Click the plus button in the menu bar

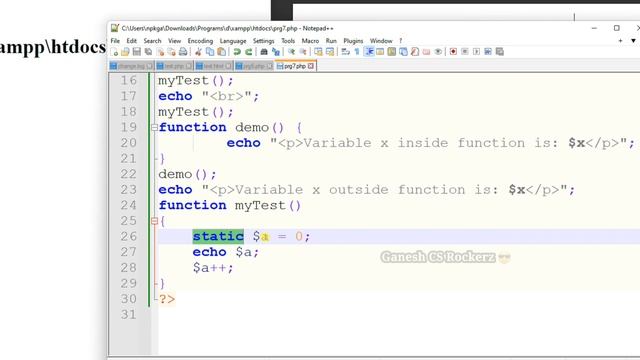(620, 41)
